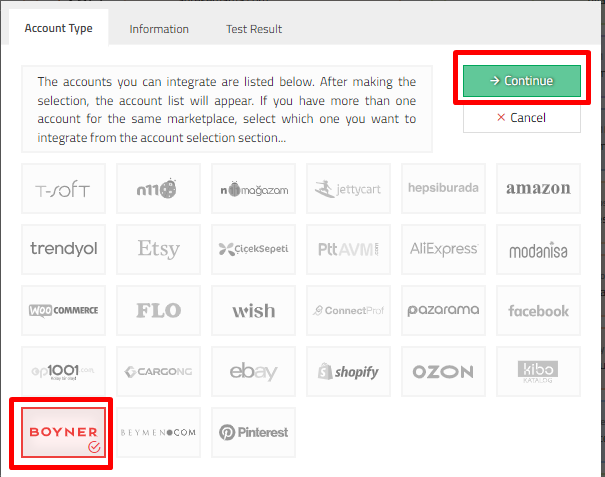The width and height of the screenshot is (605, 477).
Task: Select the OZON marketplace tile
Action: point(443,372)
